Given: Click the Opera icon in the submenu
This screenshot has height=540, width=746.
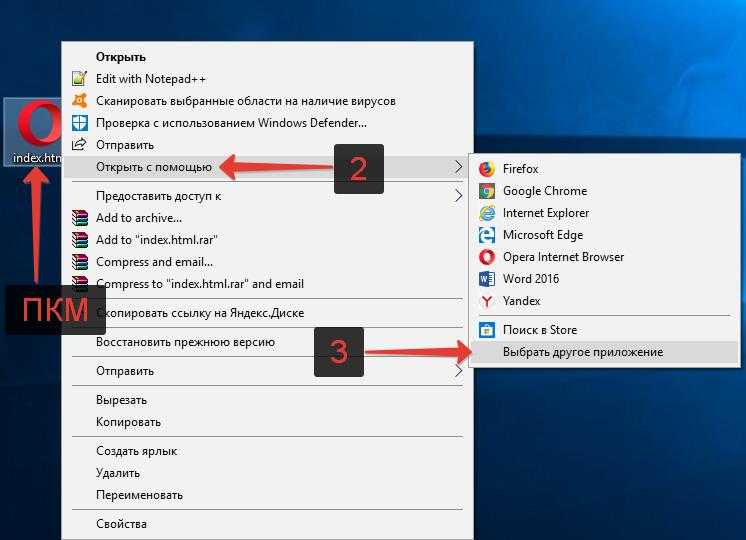Looking at the screenshot, I should 487,257.
